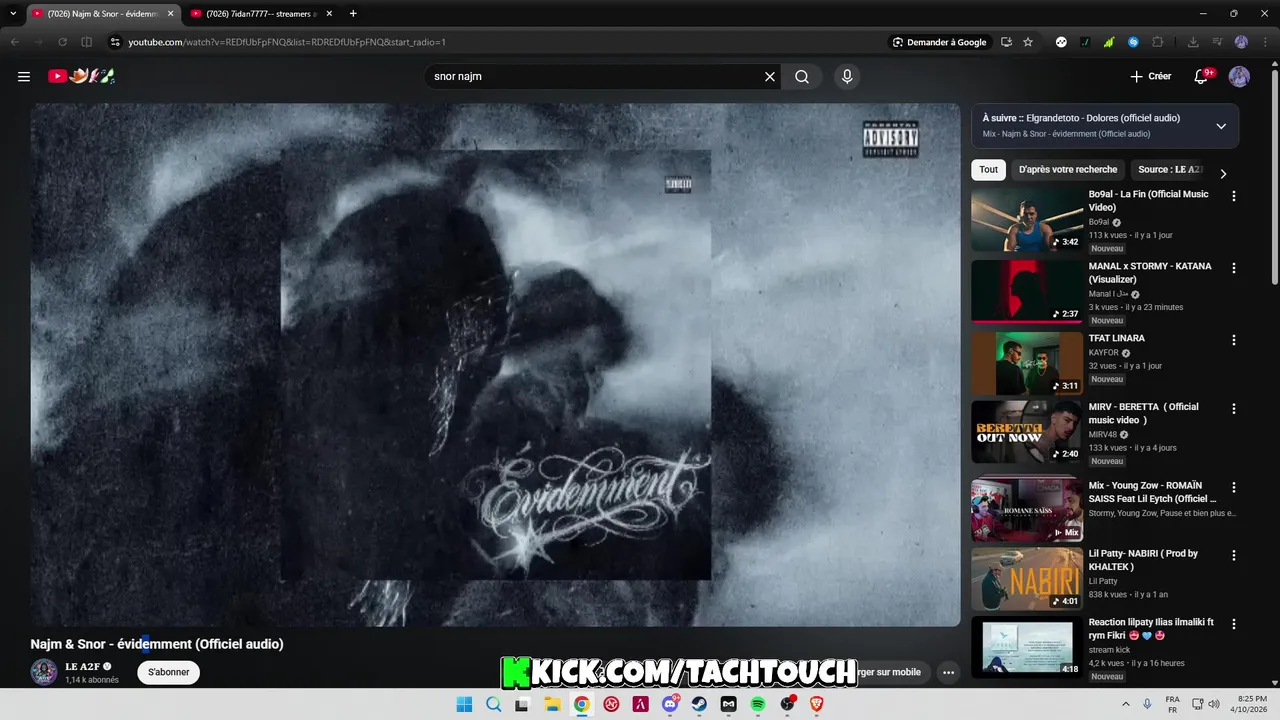The width and height of the screenshot is (1280, 720).
Task: Open the Créer menu
Action: tap(1150, 77)
